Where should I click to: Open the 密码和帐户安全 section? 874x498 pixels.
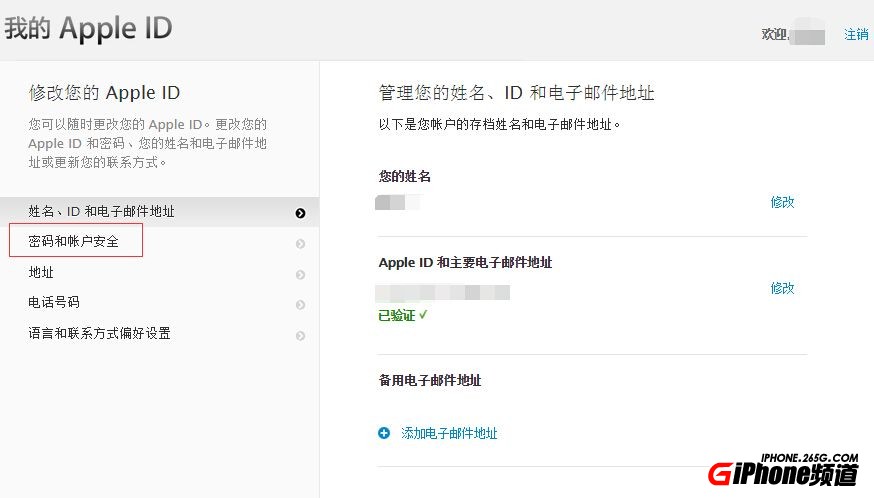point(74,242)
